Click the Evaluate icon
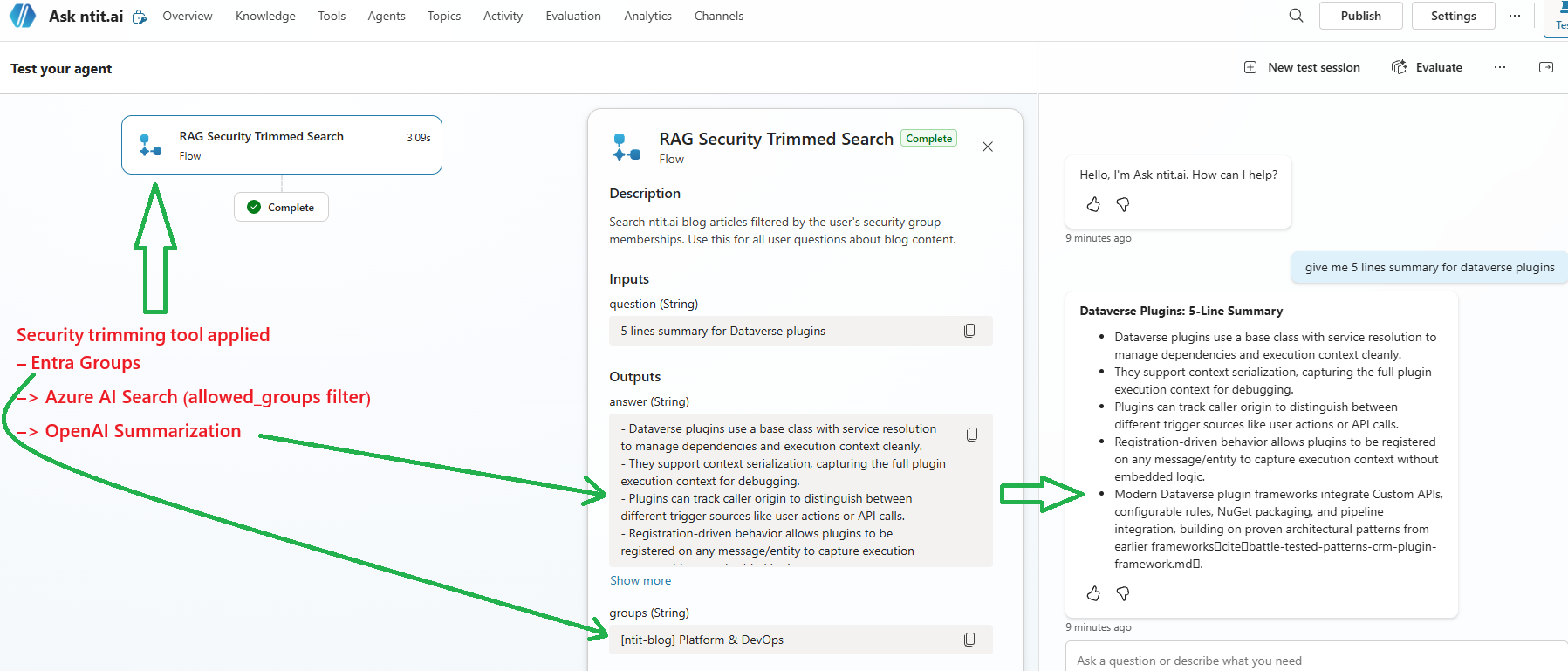The height and width of the screenshot is (671, 1568). (1400, 67)
